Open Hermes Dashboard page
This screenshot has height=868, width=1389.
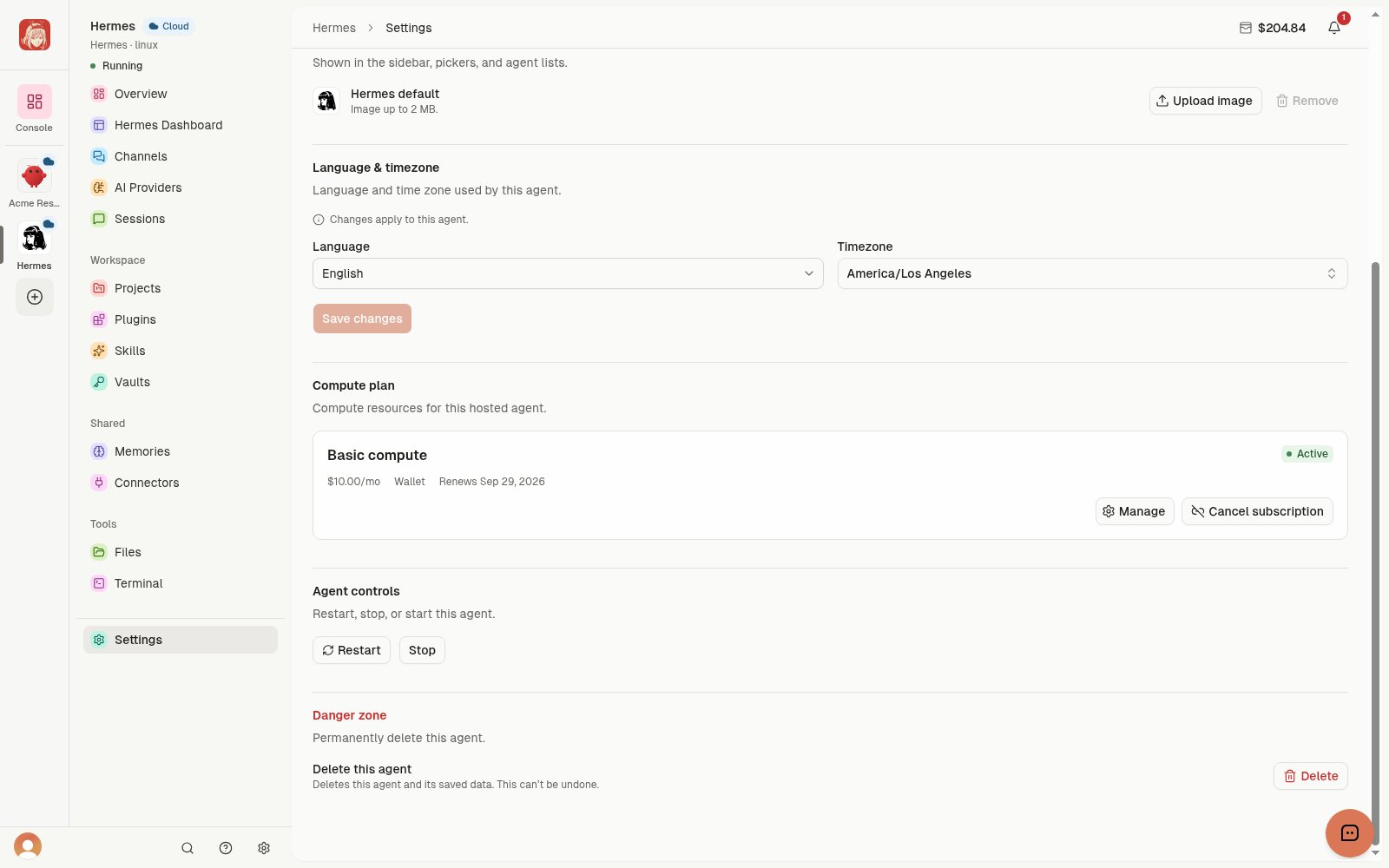pos(181,125)
